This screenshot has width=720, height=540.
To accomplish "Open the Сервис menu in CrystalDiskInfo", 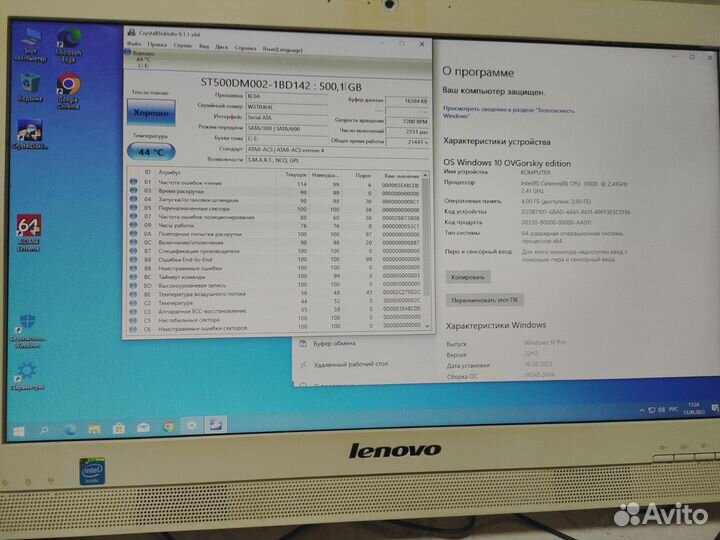I will pyautogui.click(x=183, y=45).
